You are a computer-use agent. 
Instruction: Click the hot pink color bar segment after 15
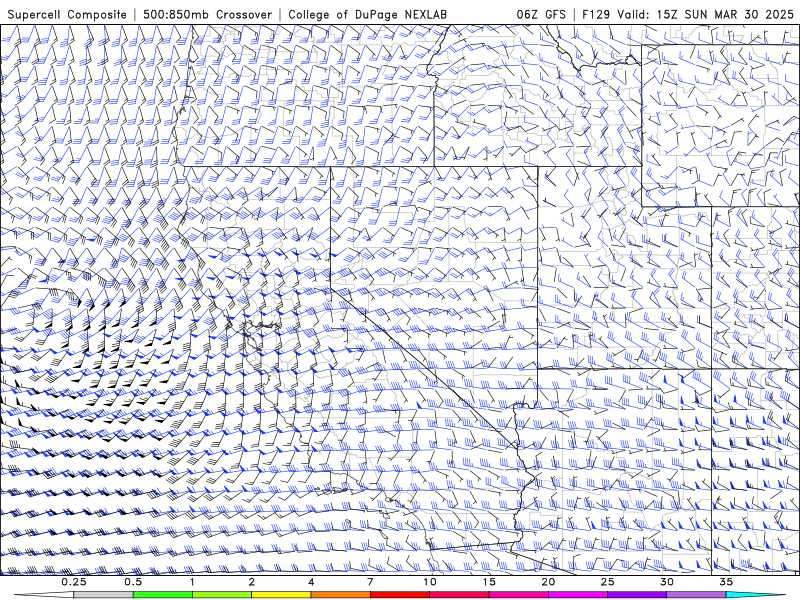[518, 595]
